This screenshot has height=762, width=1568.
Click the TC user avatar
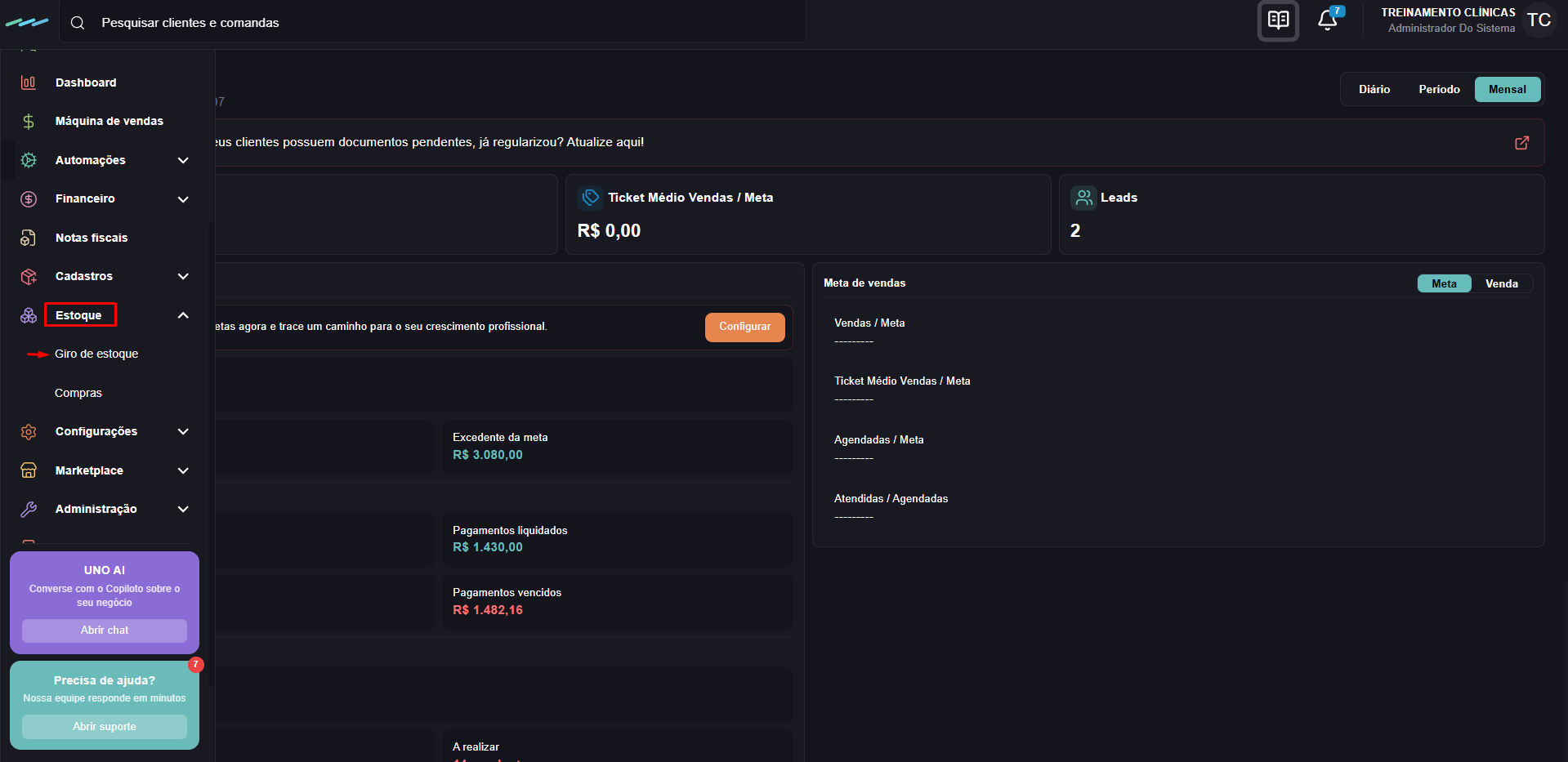click(x=1539, y=20)
